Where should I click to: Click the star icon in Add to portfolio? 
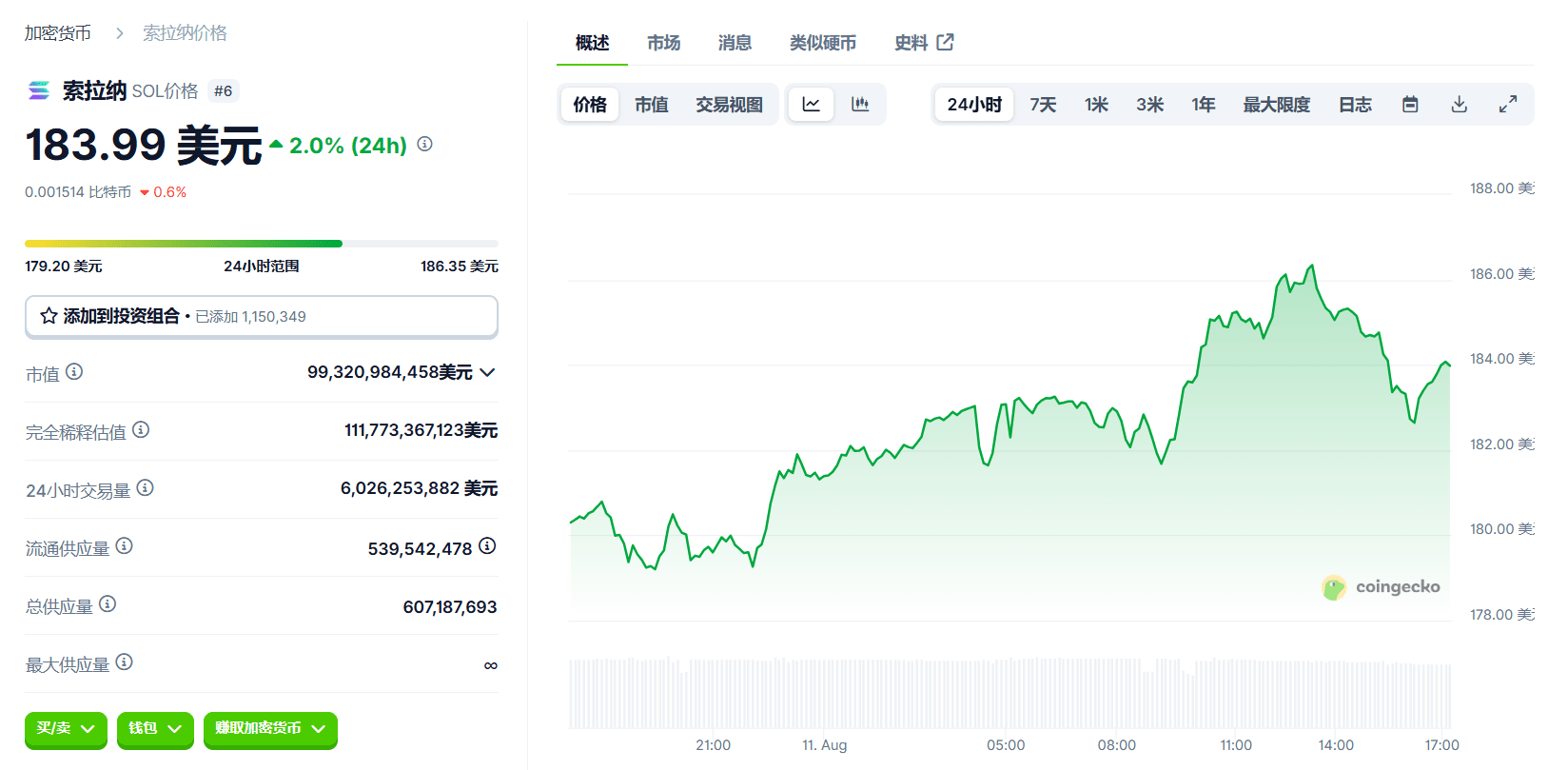tap(49, 316)
